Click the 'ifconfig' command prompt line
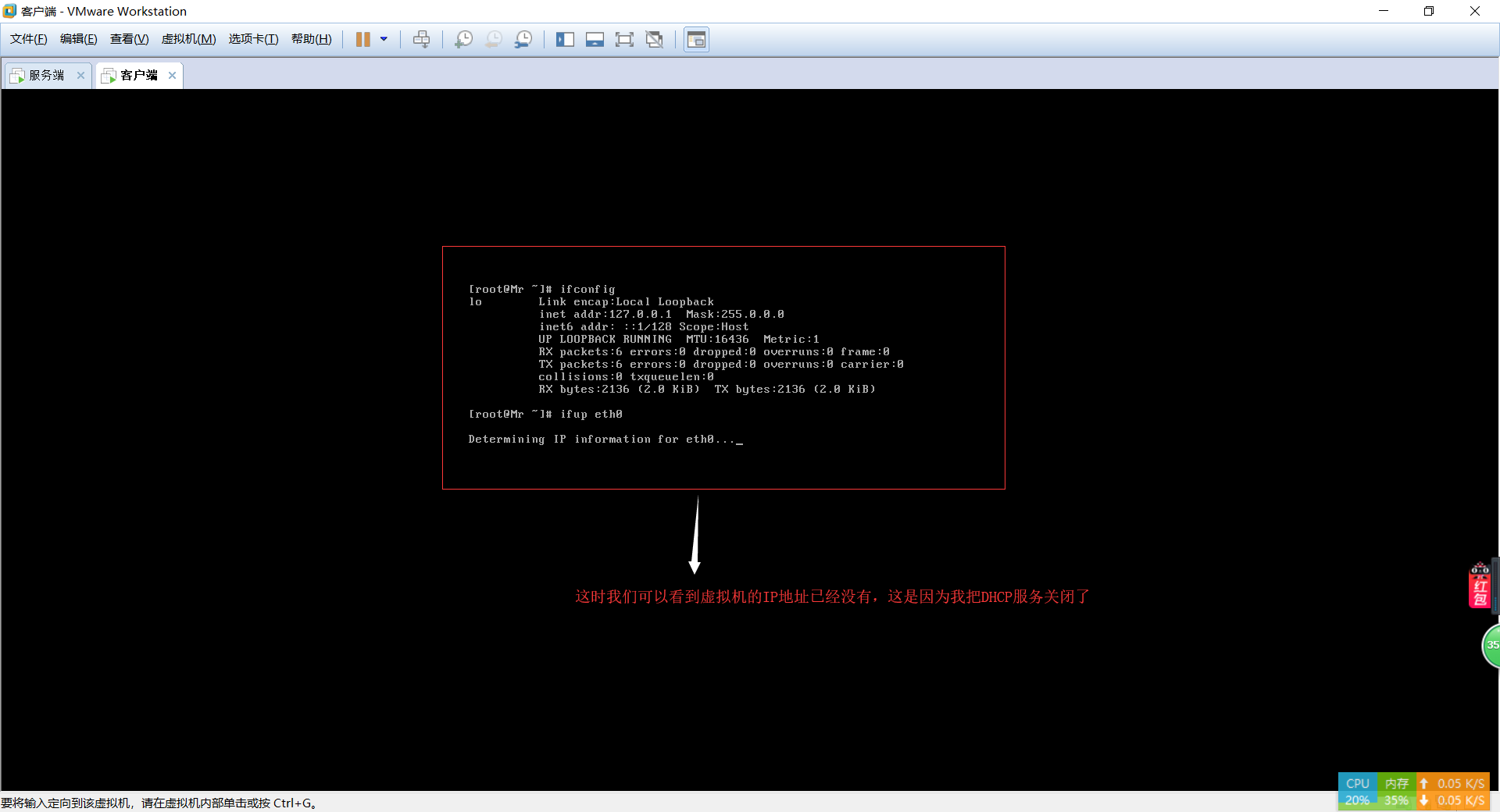1500x812 pixels. click(x=541, y=290)
